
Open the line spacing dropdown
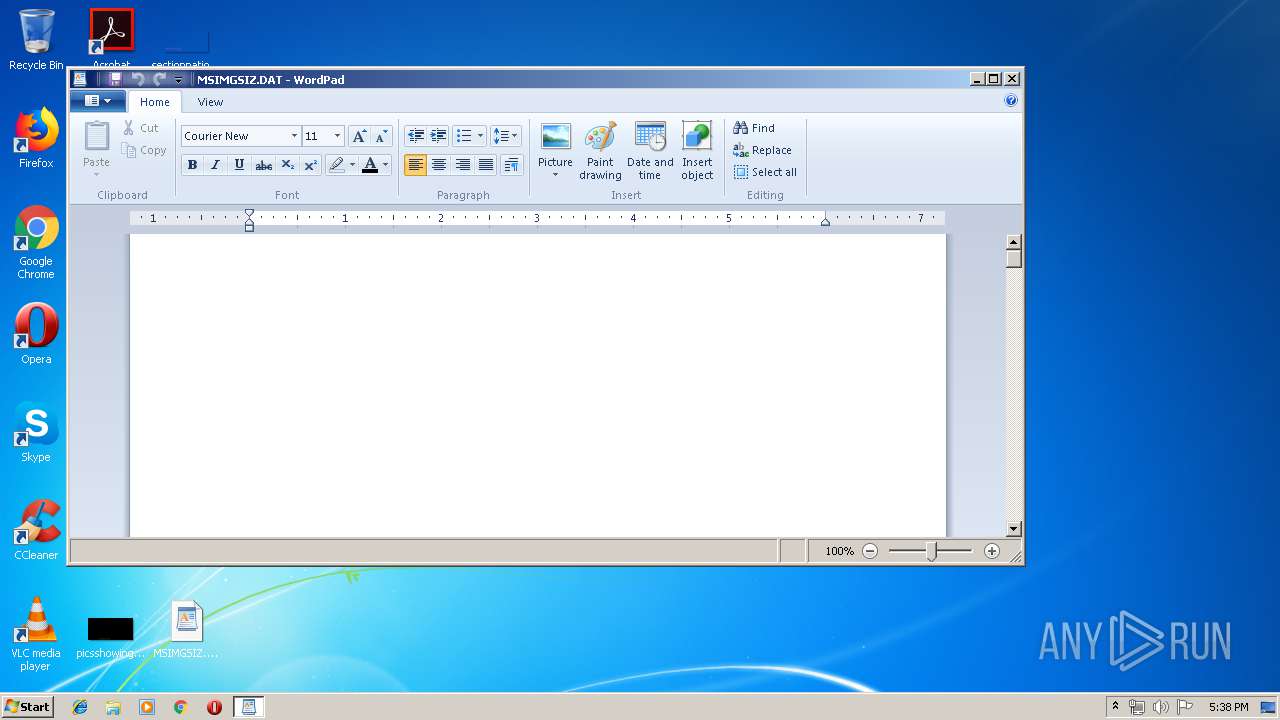tap(505, 136)
